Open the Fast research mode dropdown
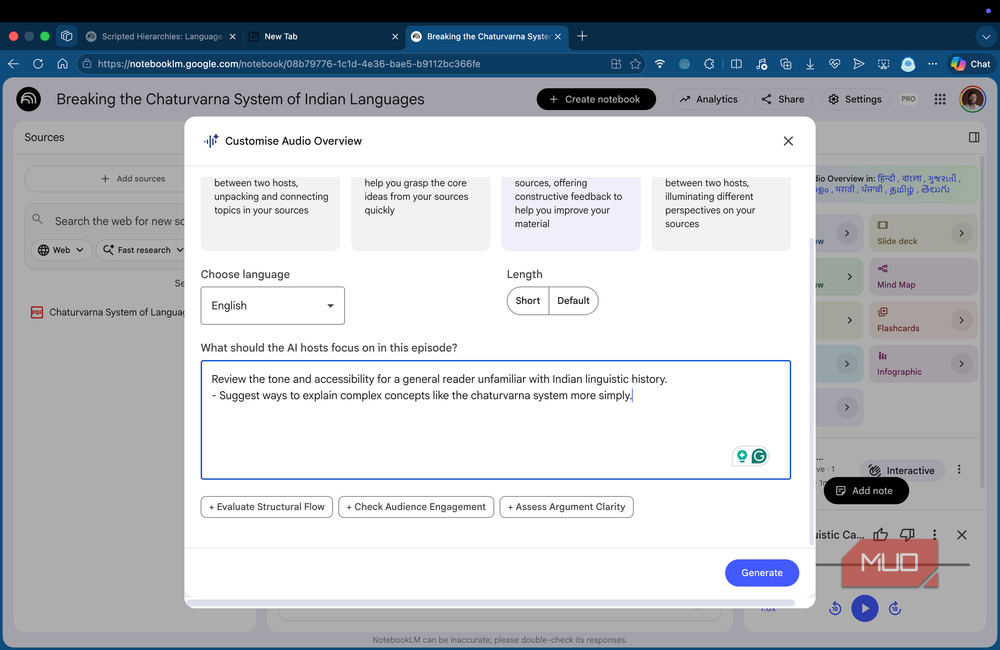The height and width of the screenshot is (650, 1000). [142, 250]
